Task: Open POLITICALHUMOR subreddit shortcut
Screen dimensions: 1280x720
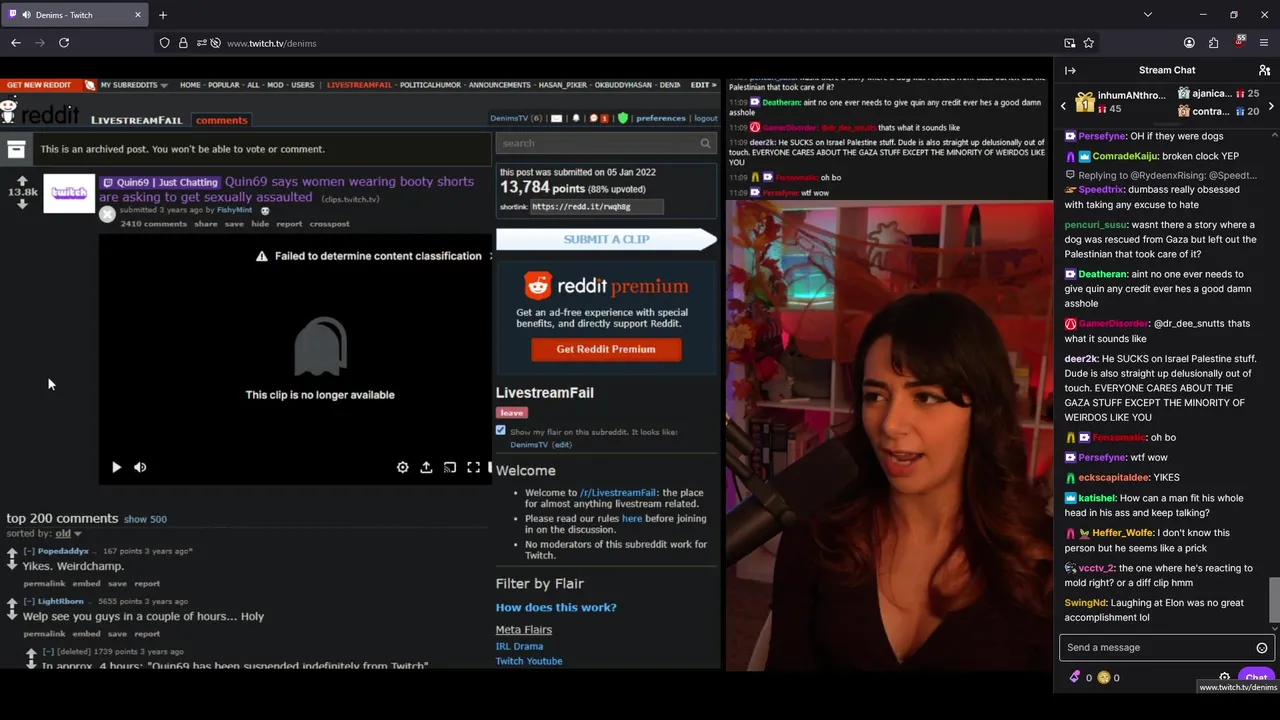Action: point(430,85)
